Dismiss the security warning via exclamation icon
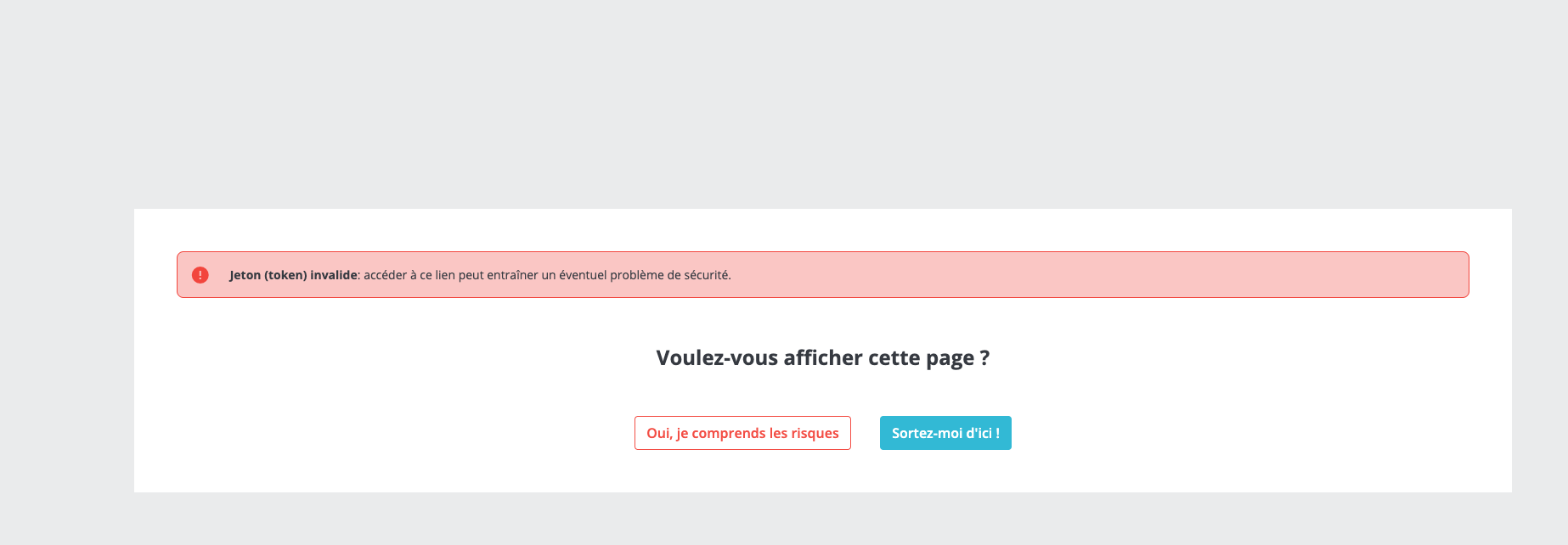Image resolution: width=1568 pixels, height=545 pixels. tap(200, 273)
